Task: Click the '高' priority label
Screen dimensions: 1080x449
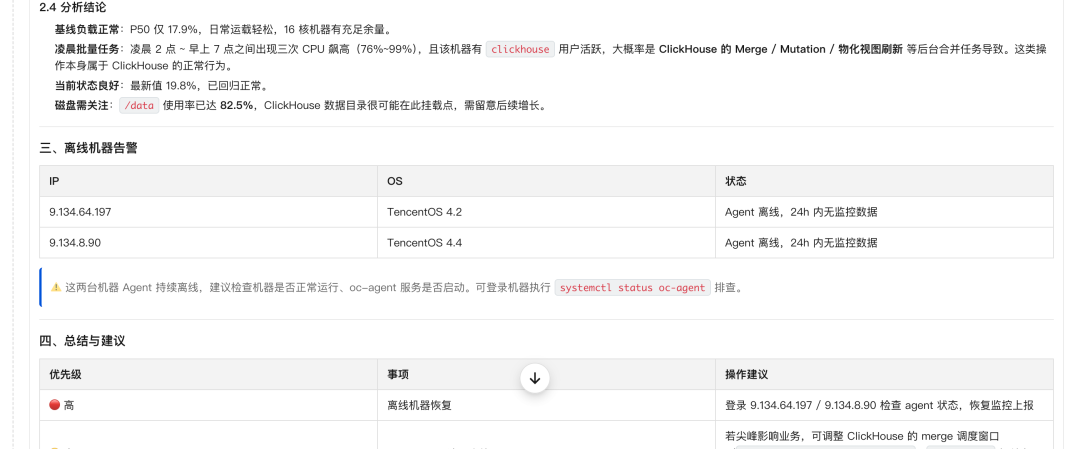Action: point(69,406)
